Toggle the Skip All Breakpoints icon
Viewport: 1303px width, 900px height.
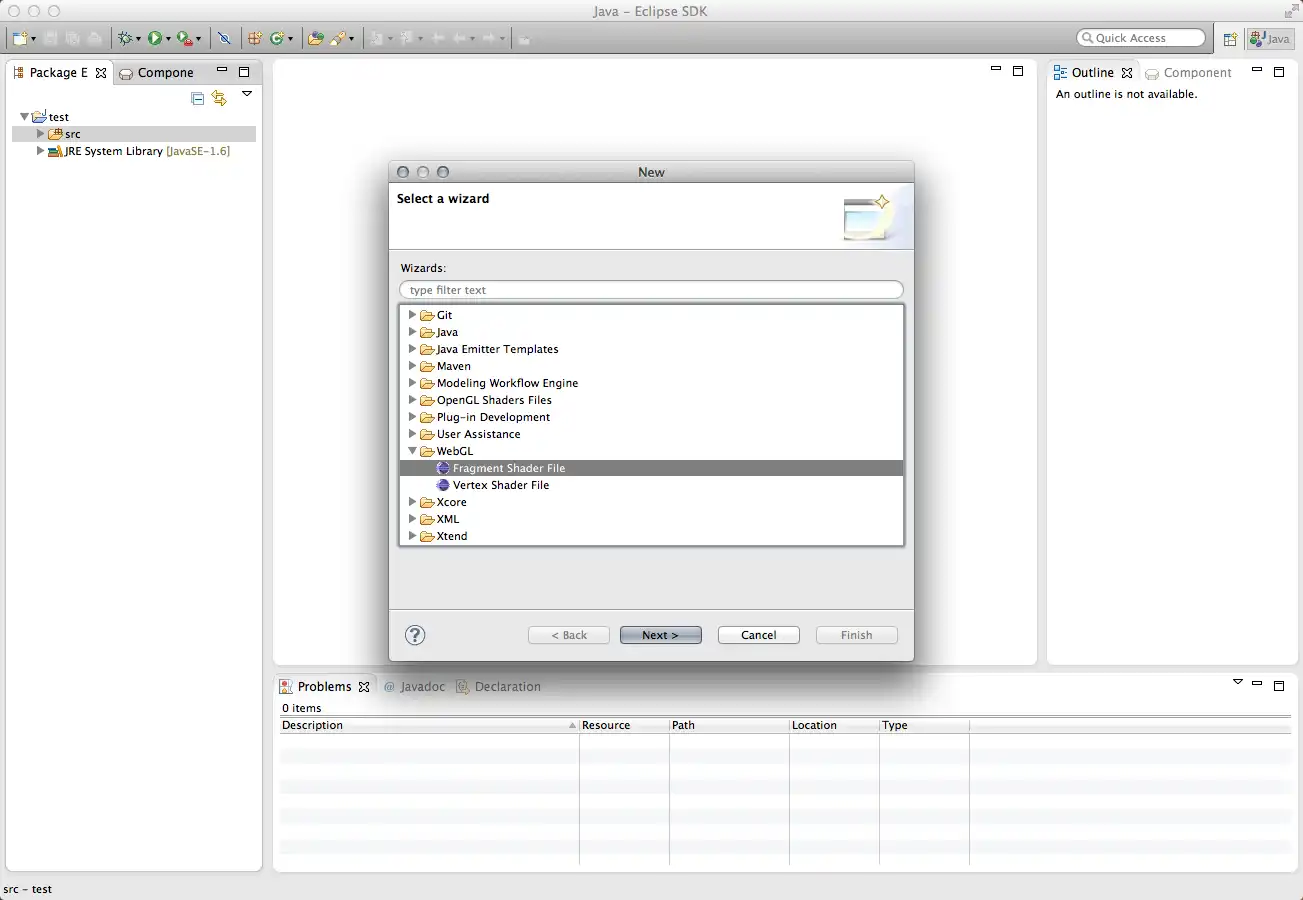point(224,38)
